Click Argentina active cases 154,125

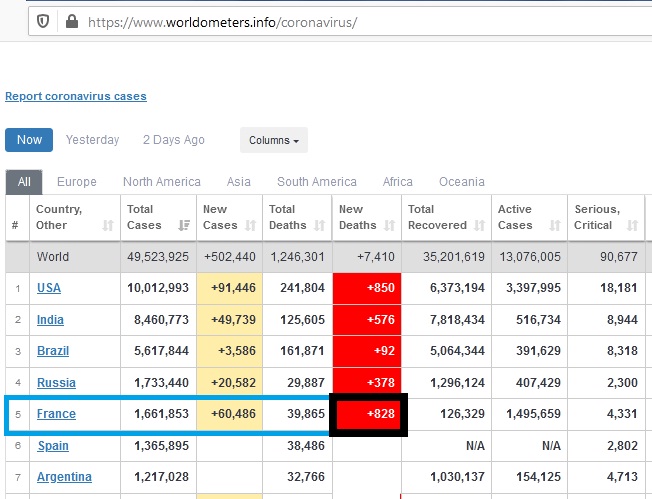pos(538,477)
